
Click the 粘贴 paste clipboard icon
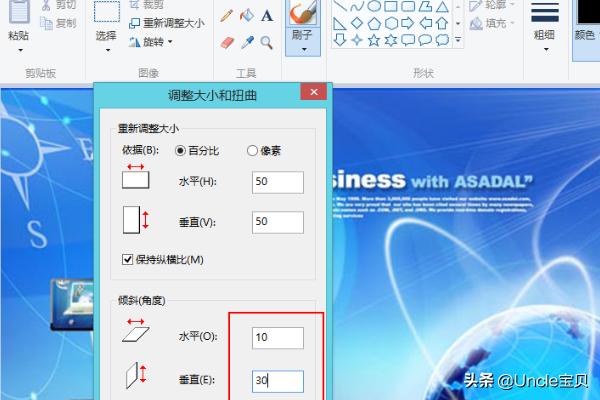[x=20, y=12]
